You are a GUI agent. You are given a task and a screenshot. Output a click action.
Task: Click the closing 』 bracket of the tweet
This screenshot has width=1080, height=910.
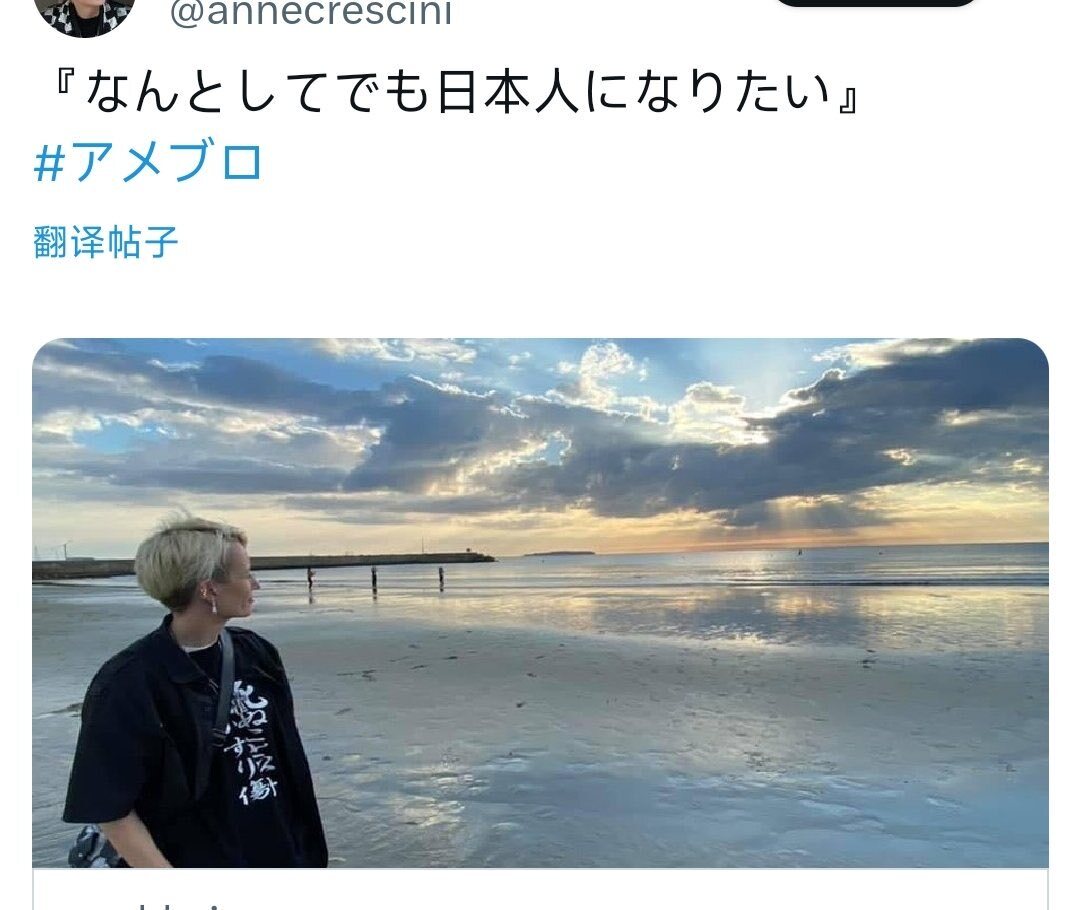point(847,100)
